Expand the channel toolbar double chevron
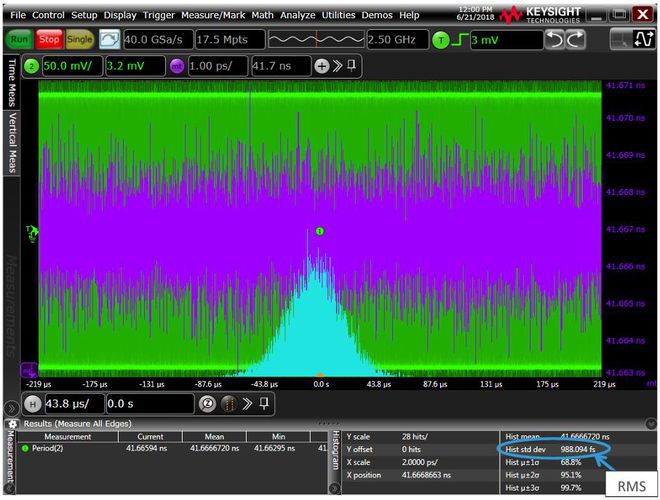Image resolution: width=660 pixels, height=500 pixels. pyautogui.click(x=337, y=66)
